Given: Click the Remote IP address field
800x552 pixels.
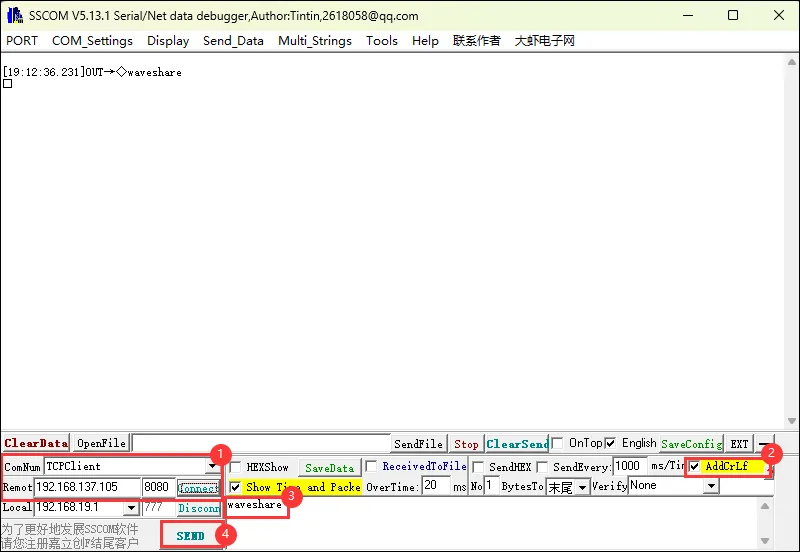Looking at the screenshot, I should point(87,487).
